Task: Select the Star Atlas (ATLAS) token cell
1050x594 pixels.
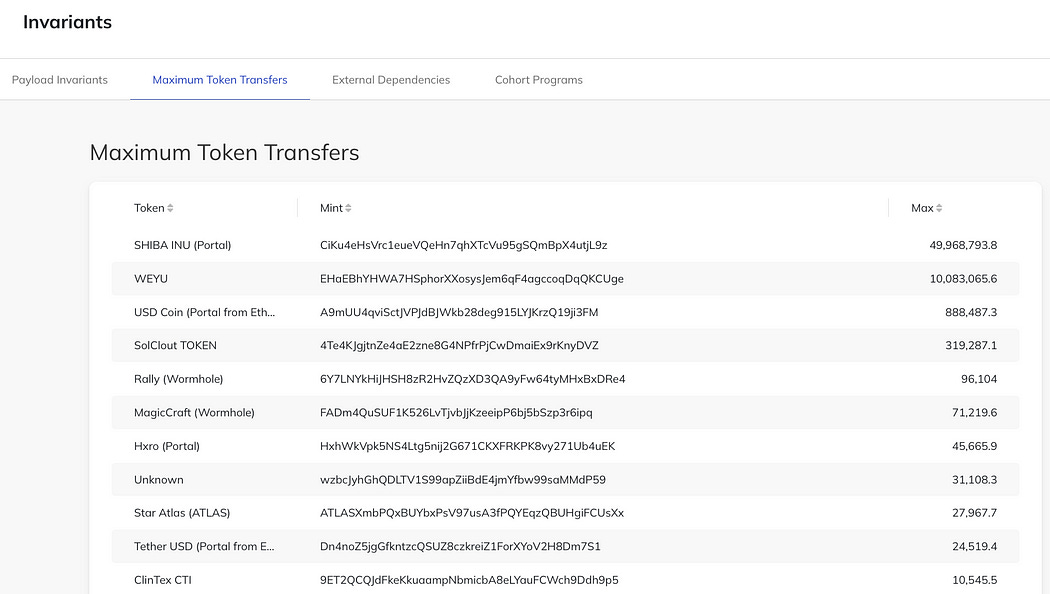Action: (182, 513)
